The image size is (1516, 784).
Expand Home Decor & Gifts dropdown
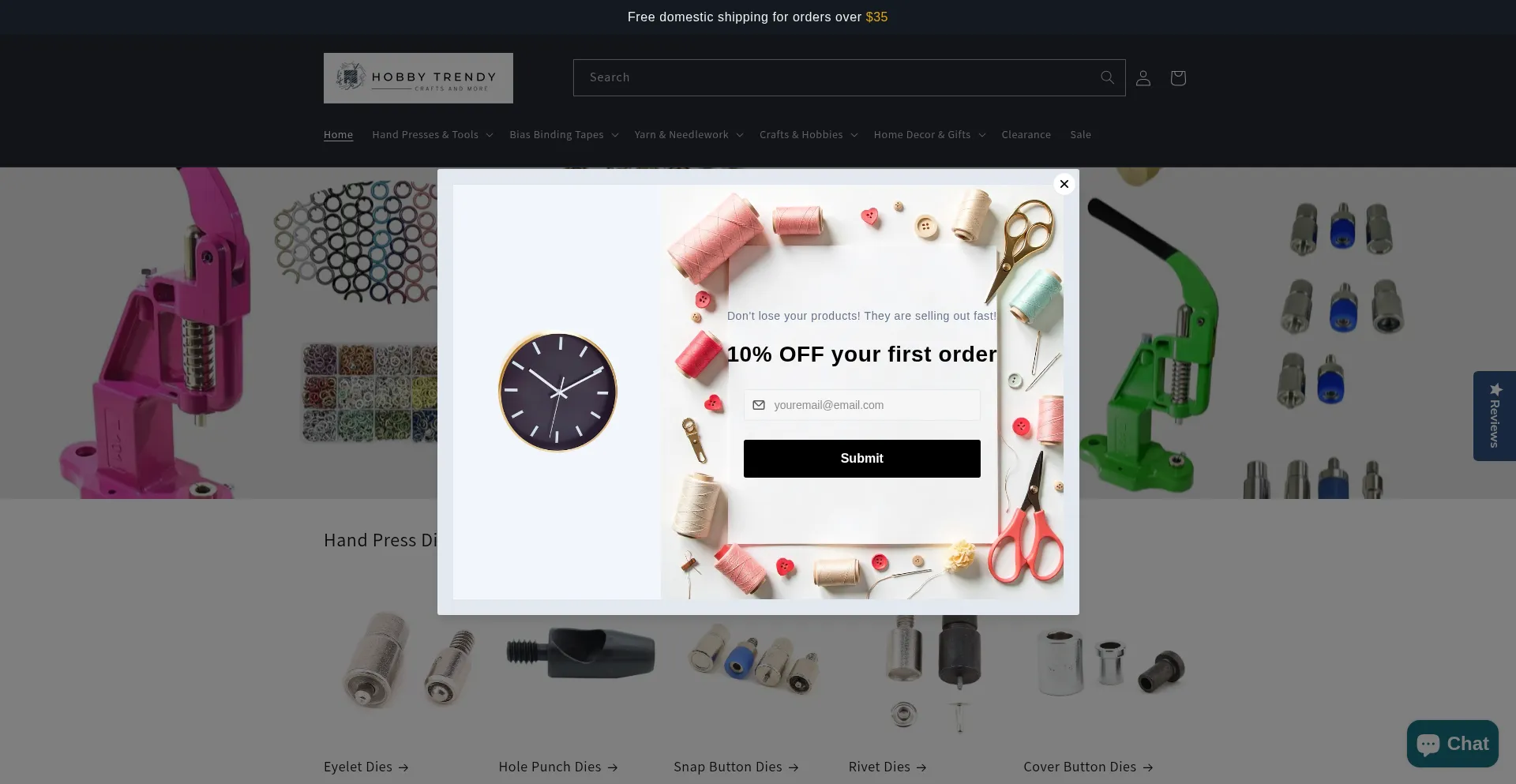(x=929, y=135)
